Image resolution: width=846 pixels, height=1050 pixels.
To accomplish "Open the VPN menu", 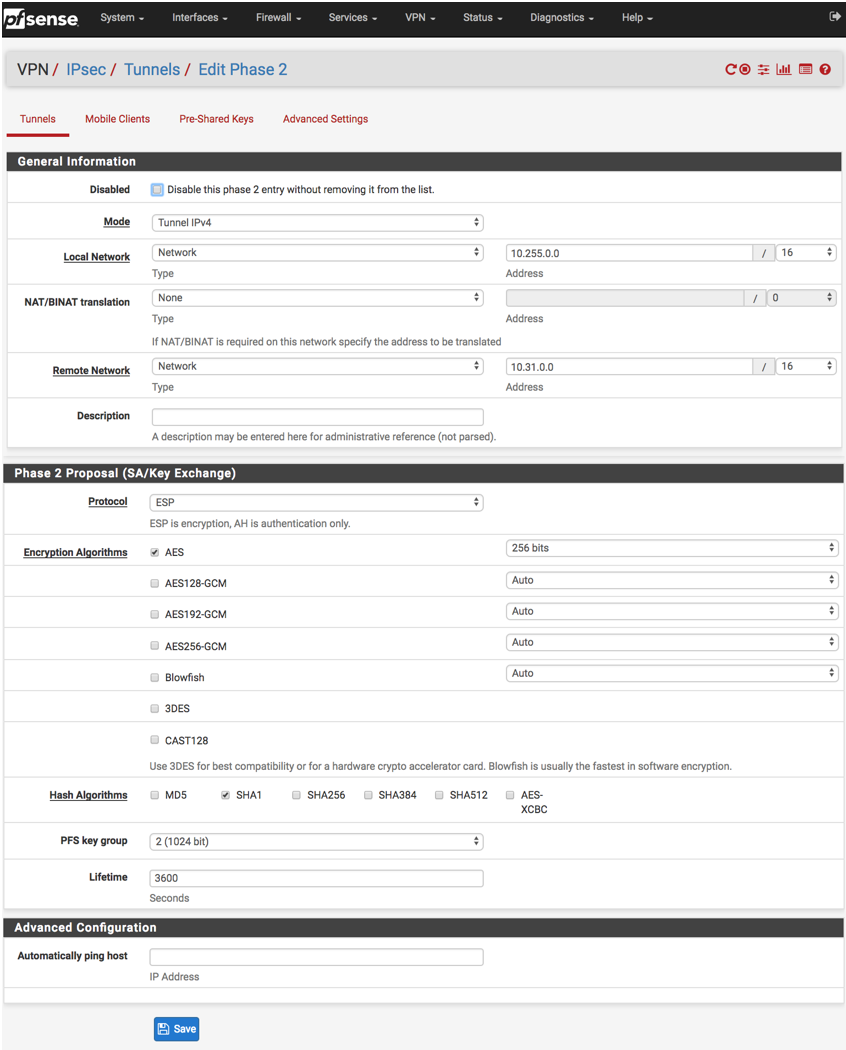I will tap(419, 17).
